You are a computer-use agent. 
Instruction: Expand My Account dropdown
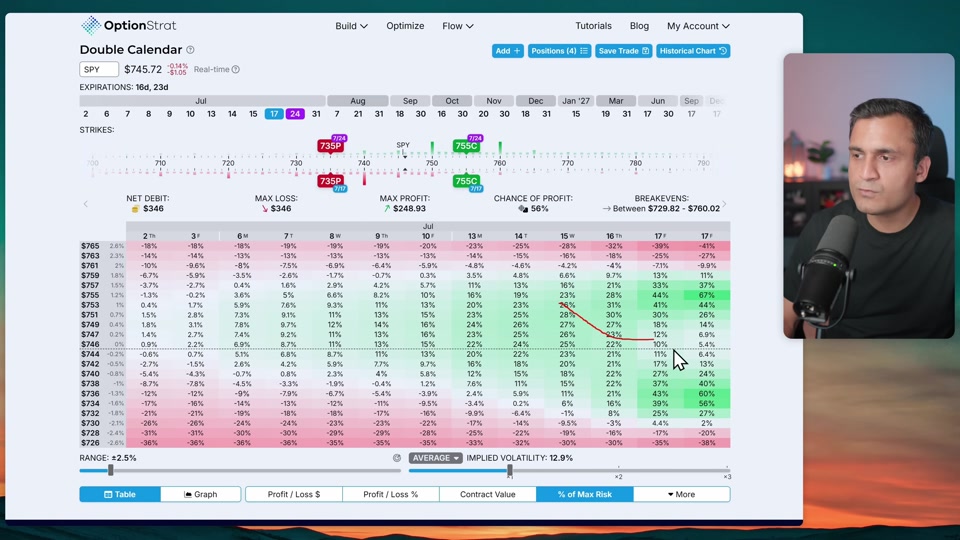tap(698, 26)
